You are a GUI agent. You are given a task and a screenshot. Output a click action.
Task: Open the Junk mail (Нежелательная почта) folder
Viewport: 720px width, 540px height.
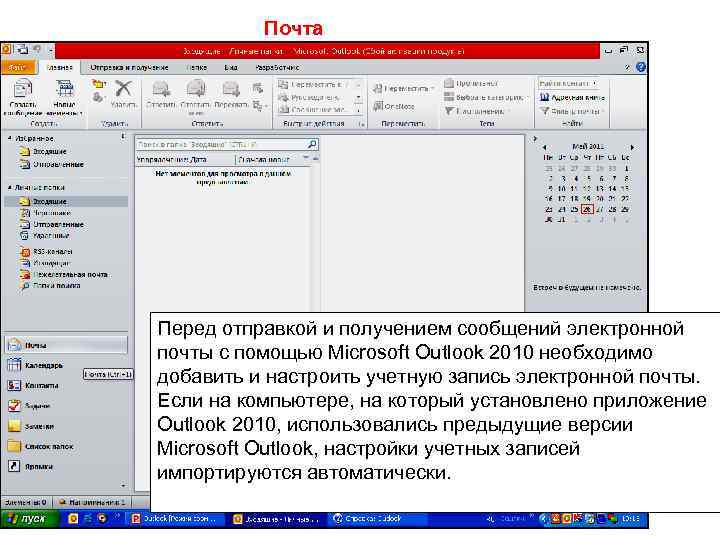(64, 275)
